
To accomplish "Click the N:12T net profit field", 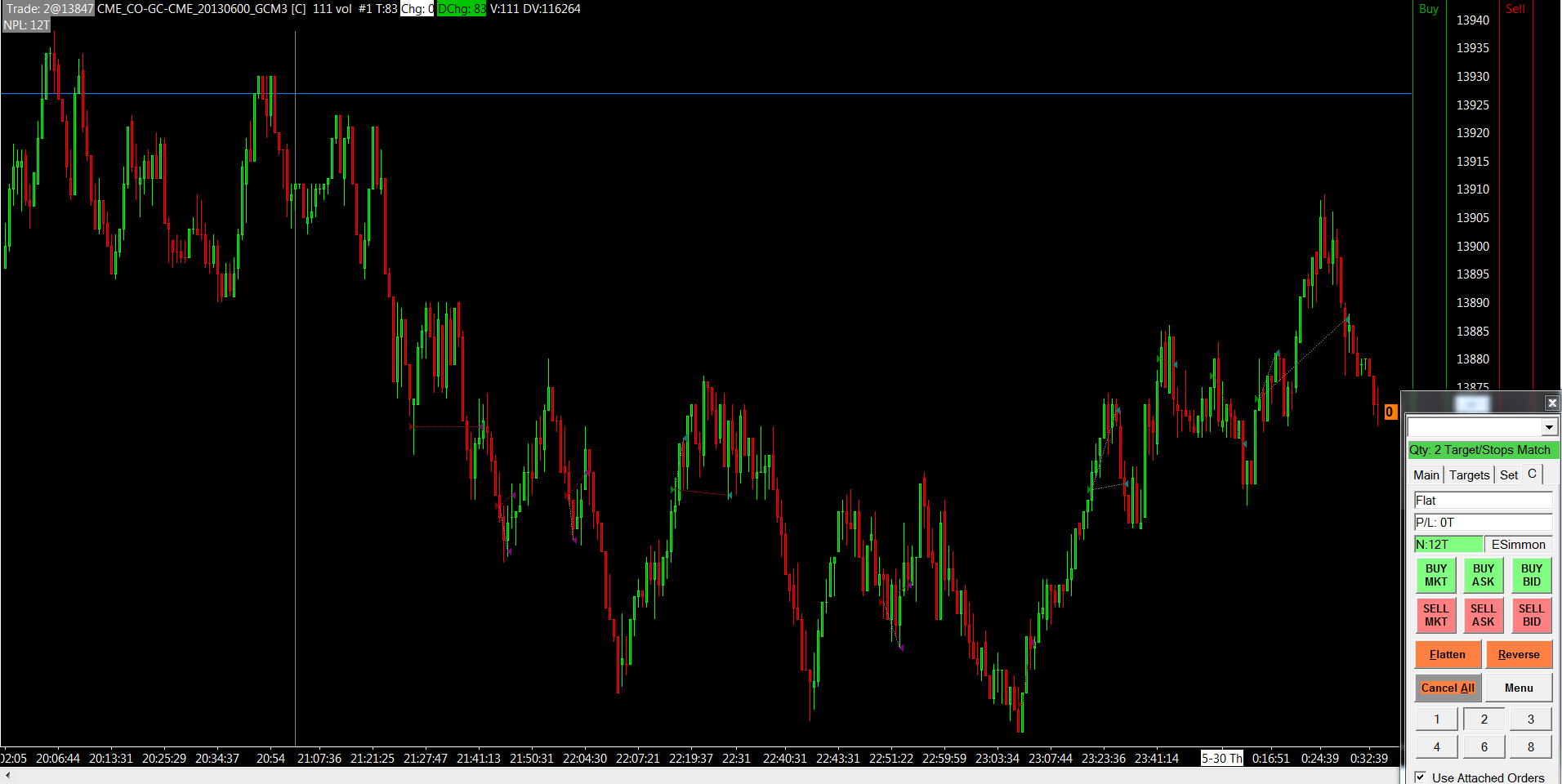I will click(1448, 544).
